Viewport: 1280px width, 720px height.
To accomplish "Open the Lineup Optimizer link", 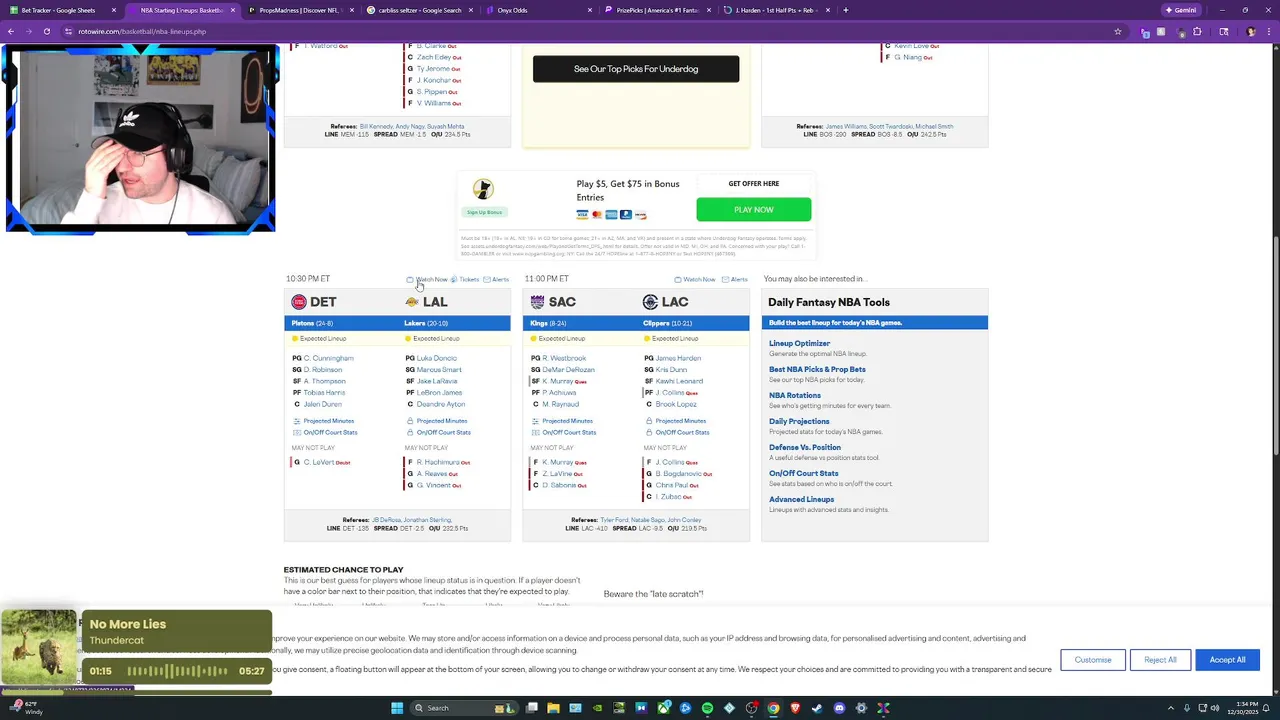I will [800, 343].
